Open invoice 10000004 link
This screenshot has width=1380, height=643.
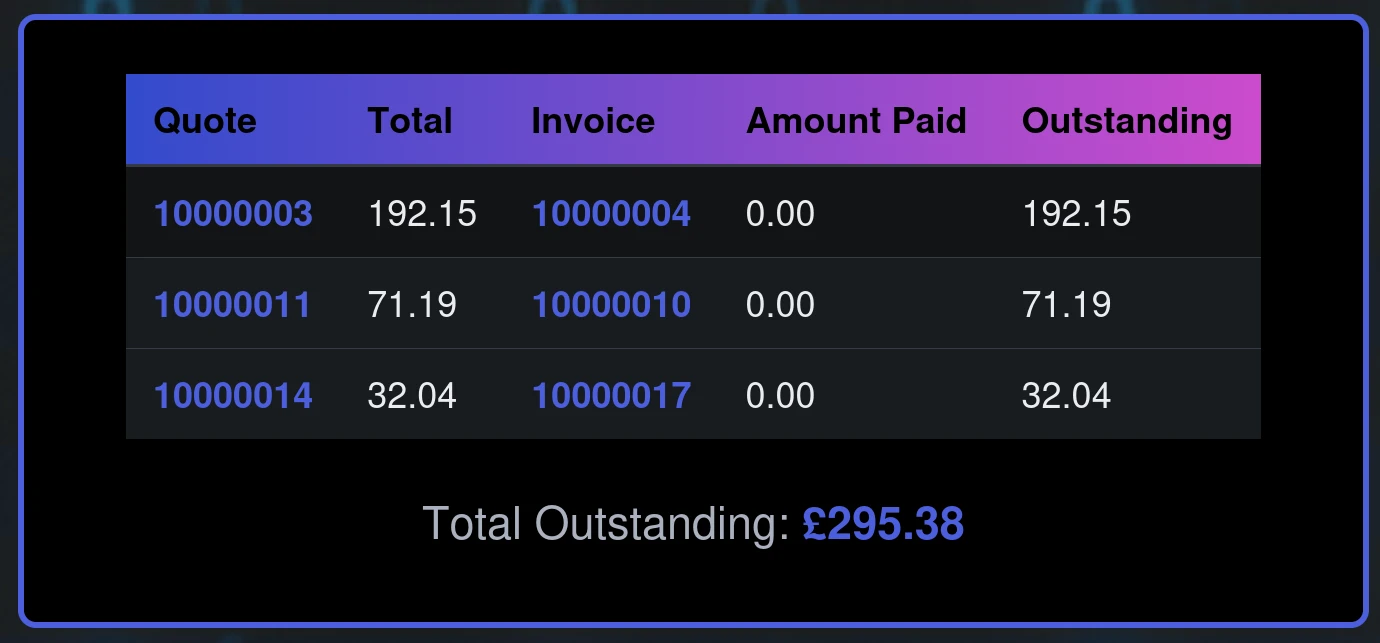pyautogui.click(x=611, y=213)
